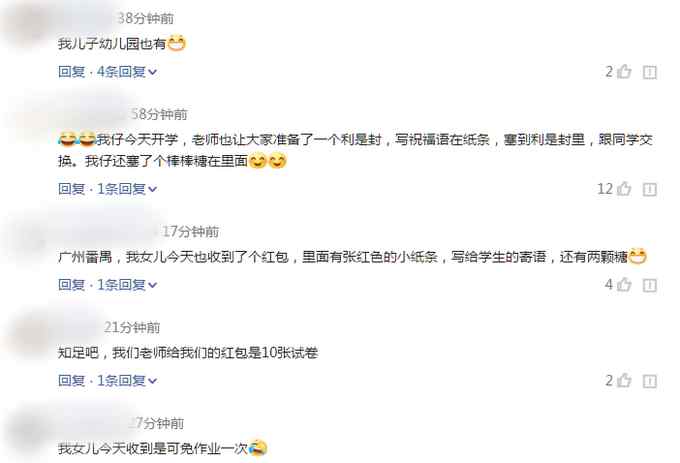The width and height of the screenshot is (680, 463).
Task: Expand 1条回复 under the 58-minute comment
Action: coord(127,189)
